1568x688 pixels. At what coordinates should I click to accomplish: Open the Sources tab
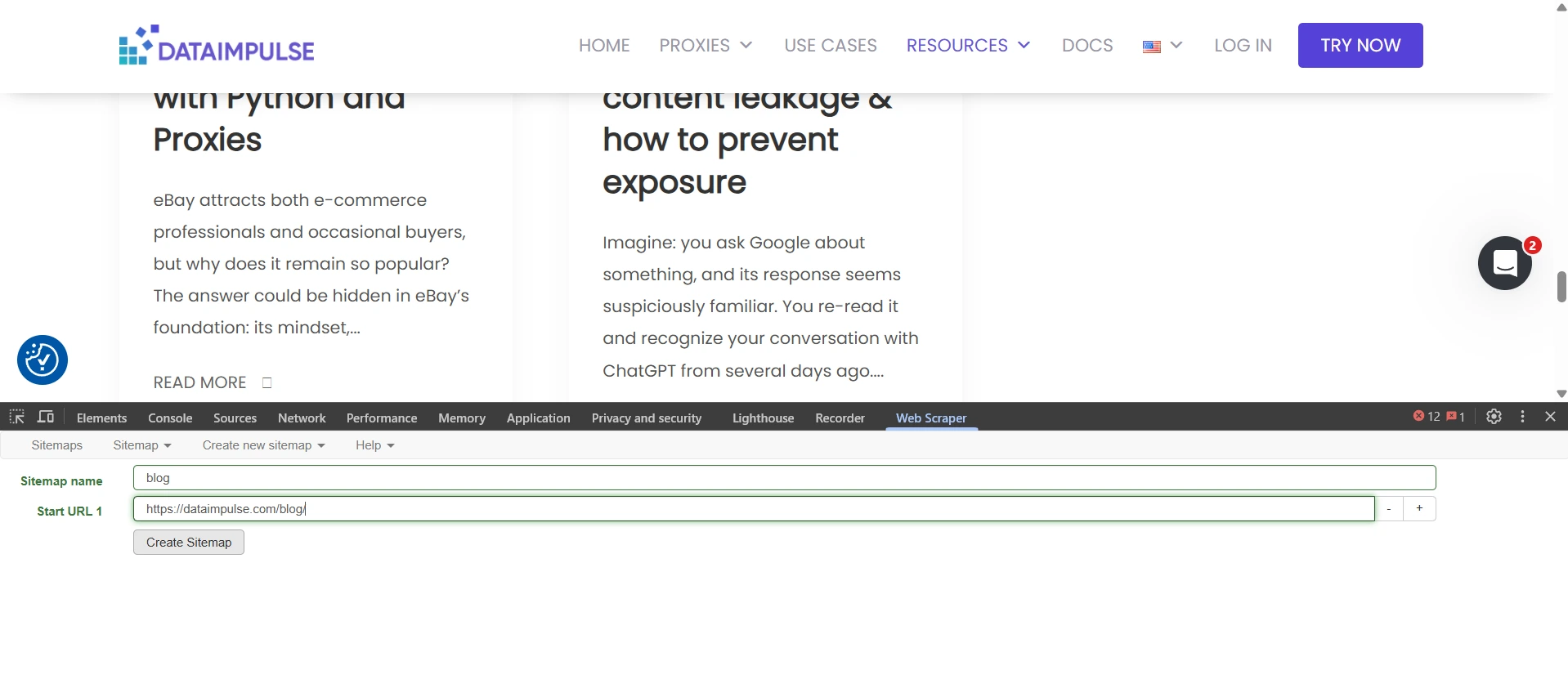[x=235, y=418]
